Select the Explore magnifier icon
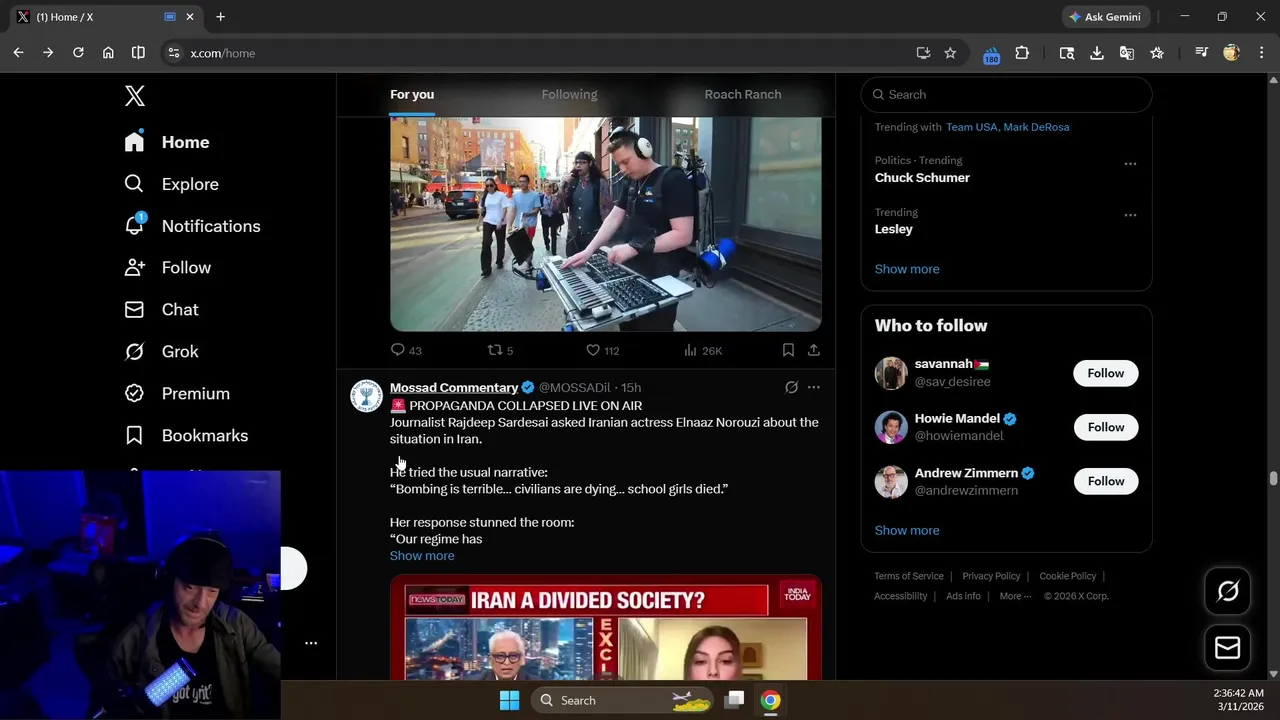This screenshot has width=1280, height=720. [x=134, y=184]
